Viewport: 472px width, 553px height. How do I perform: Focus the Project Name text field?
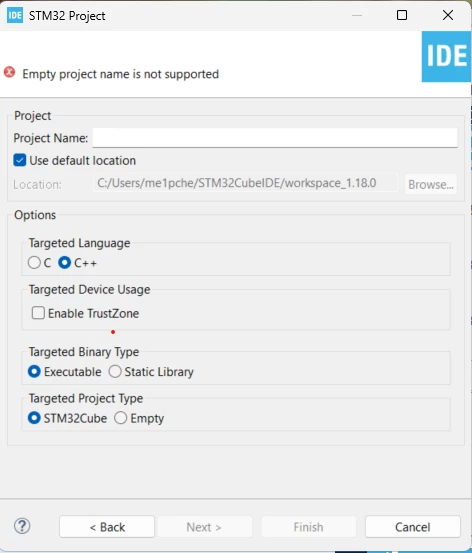click(x=275, y=138)
